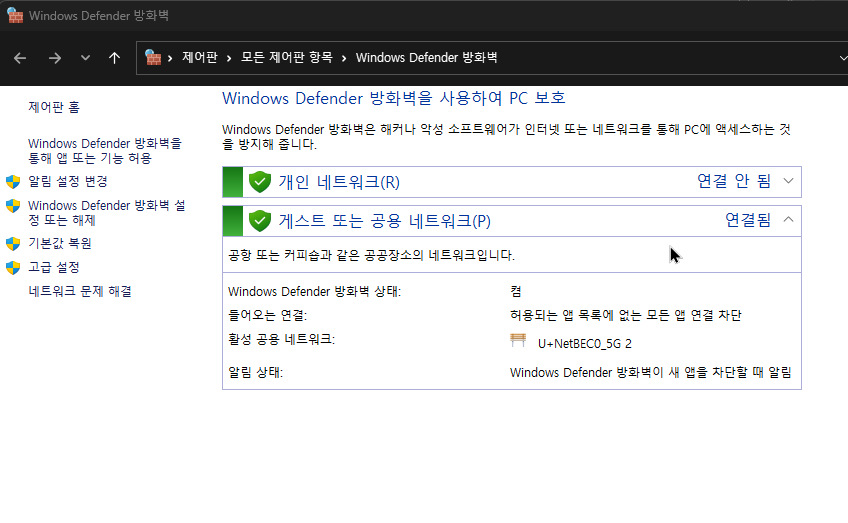The width and height of the screenshot is (848, 523).
Task: Click the 켬 firewall state value
Action: (x=515, y=292)
